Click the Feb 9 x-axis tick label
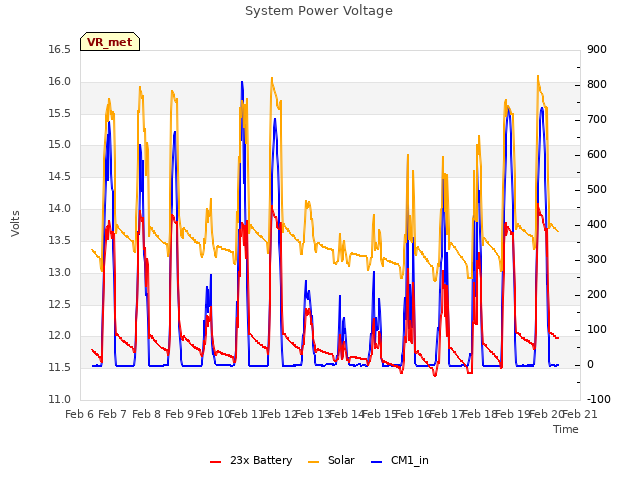640x480 pixels. (x=180, y=414)
